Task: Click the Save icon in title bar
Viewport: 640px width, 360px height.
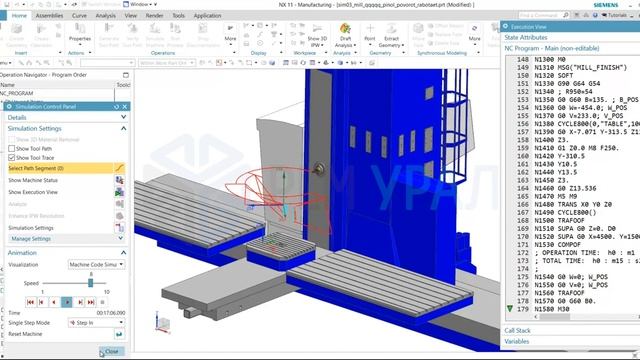Action: tap(7, 4)
